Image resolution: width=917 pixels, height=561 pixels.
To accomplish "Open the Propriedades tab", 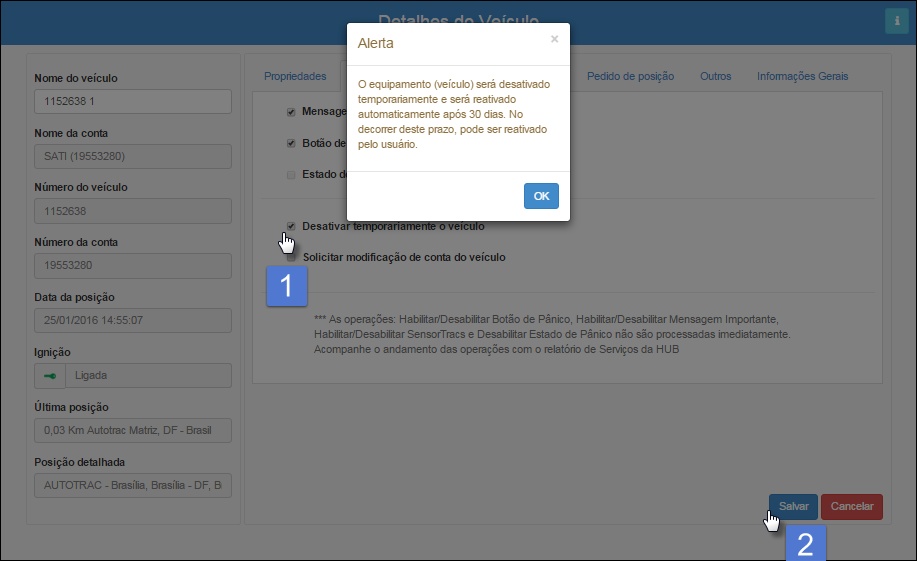I will 295,76.
